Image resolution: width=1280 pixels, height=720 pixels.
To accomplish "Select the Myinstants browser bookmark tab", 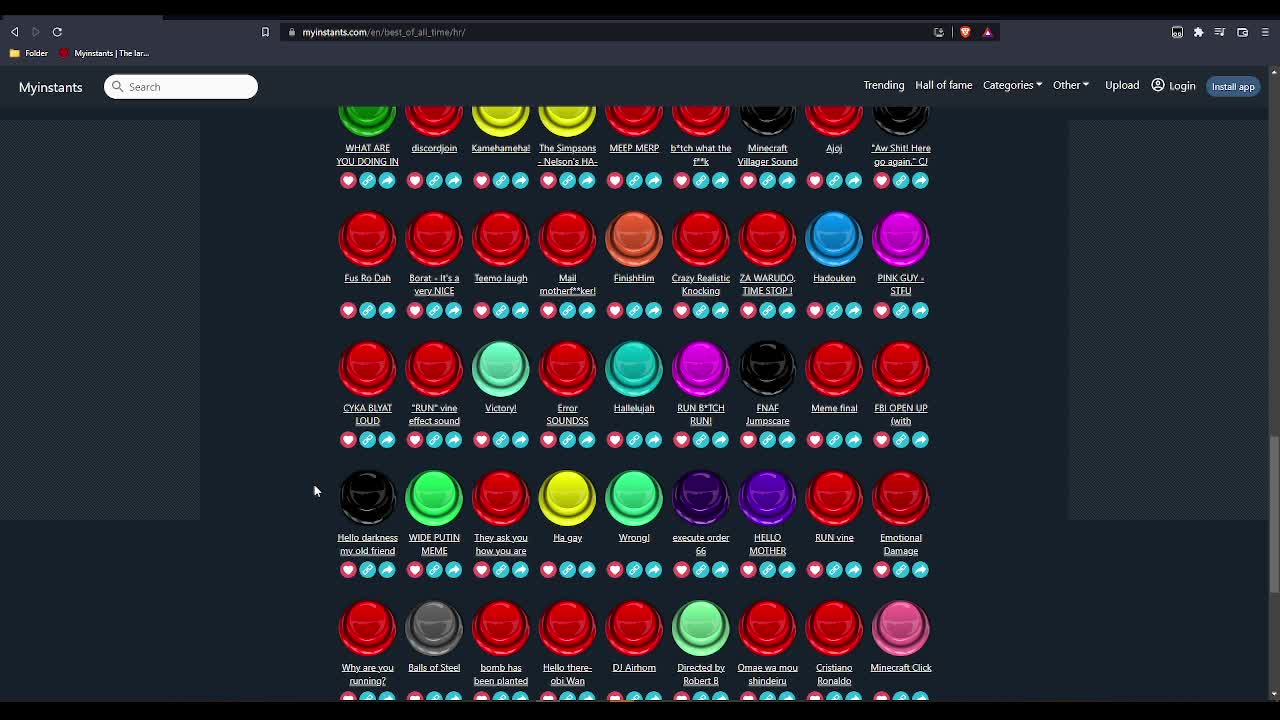I will click(104, 53).
